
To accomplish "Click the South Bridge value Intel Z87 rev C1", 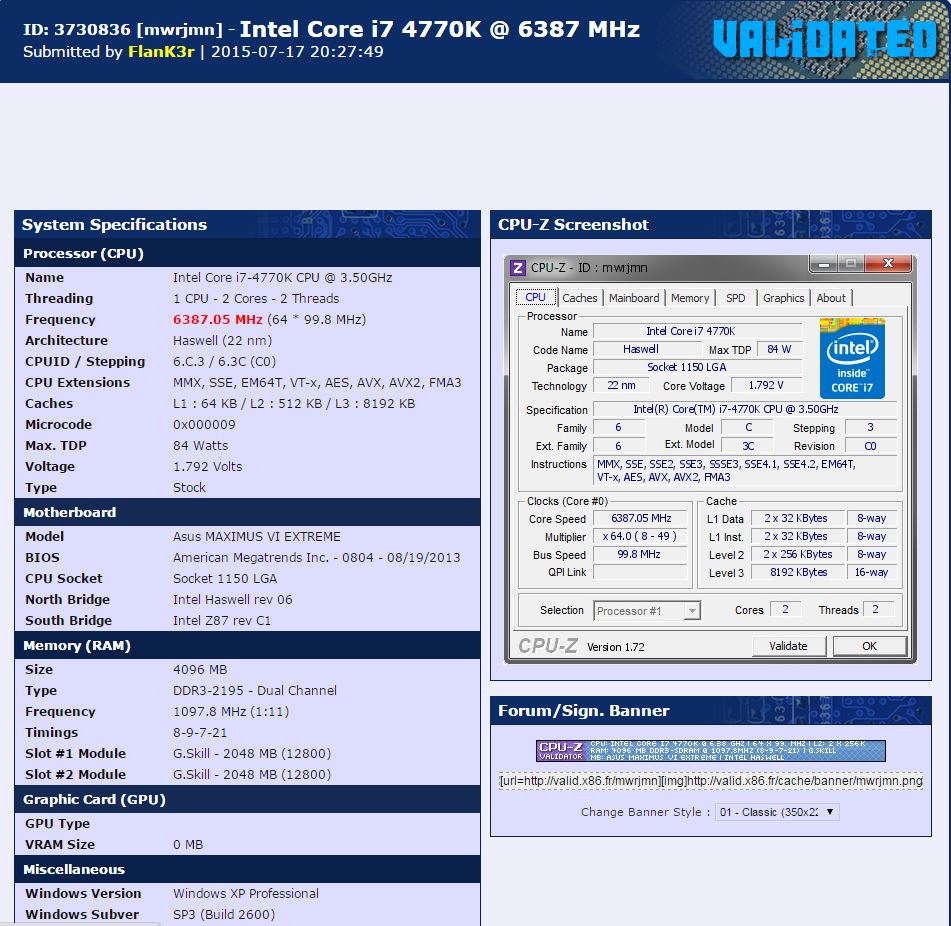I will [222, 621].
